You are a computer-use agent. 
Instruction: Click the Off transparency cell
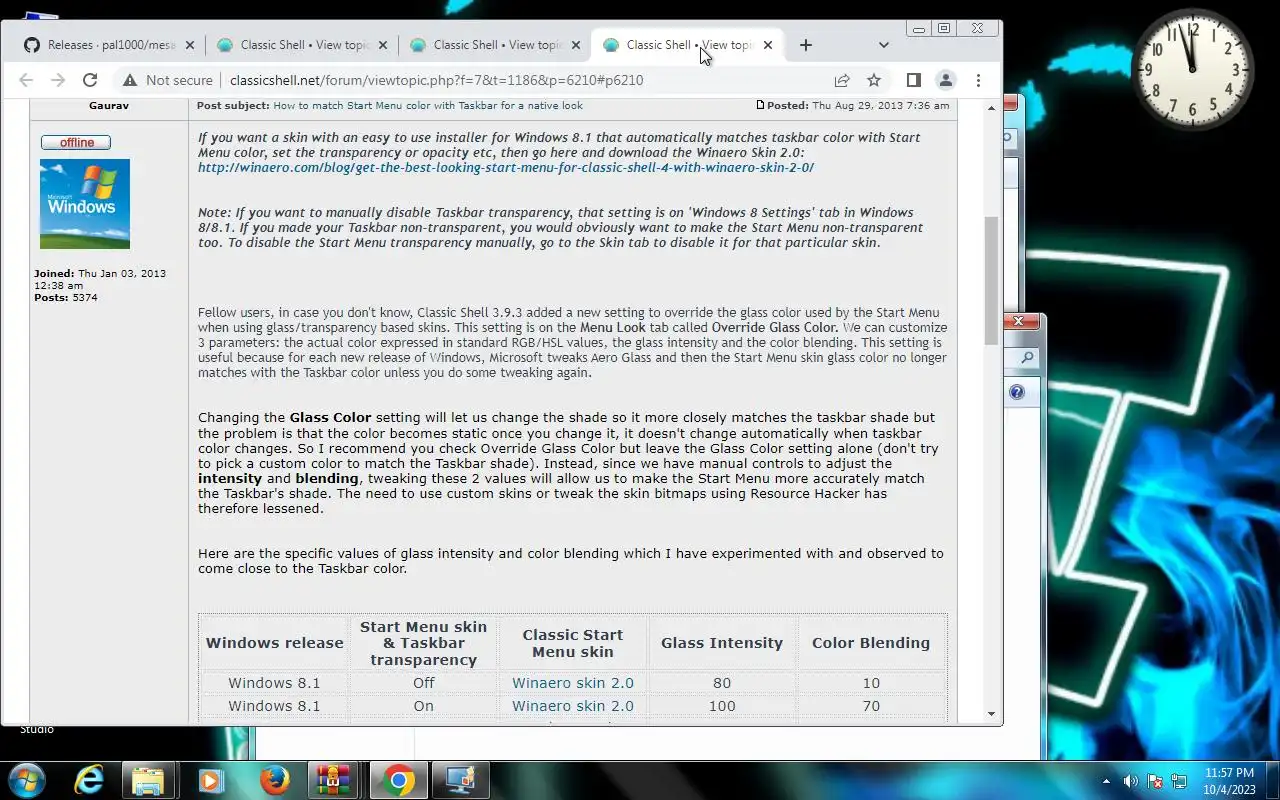coord(424,683)
